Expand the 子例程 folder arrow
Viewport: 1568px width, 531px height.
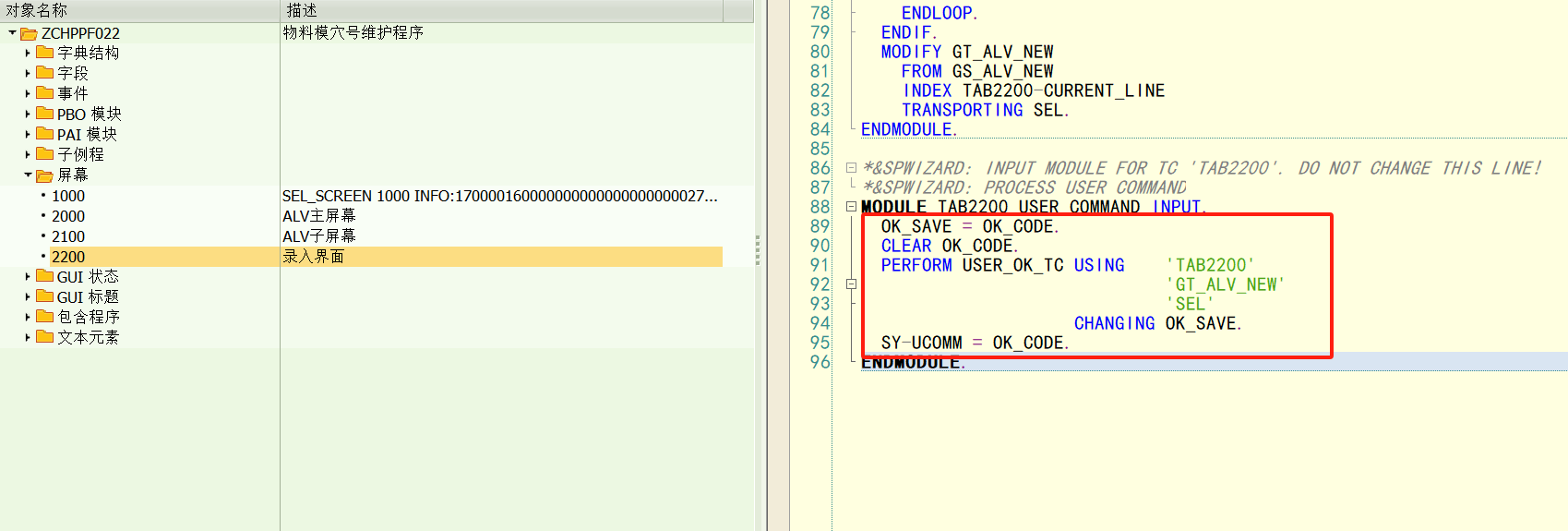coord(28,154)
